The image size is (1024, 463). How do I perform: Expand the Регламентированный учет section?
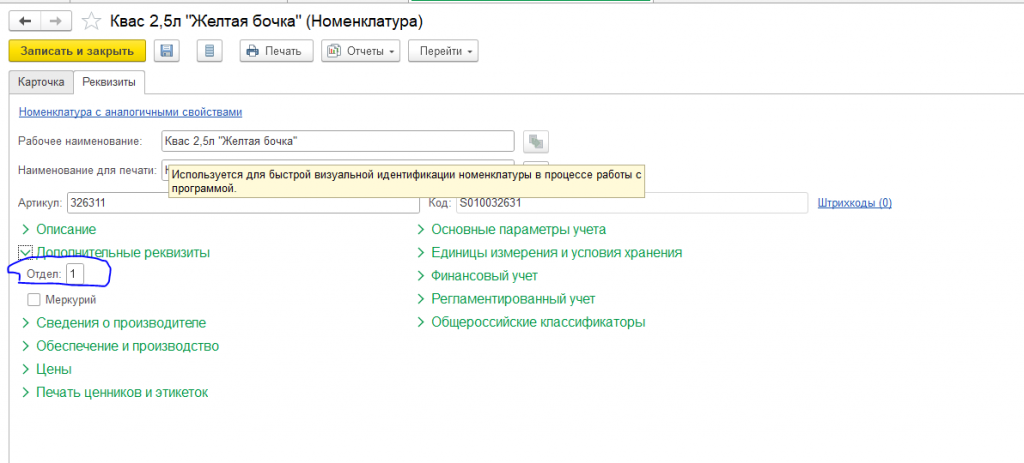[x=506, y=300]
